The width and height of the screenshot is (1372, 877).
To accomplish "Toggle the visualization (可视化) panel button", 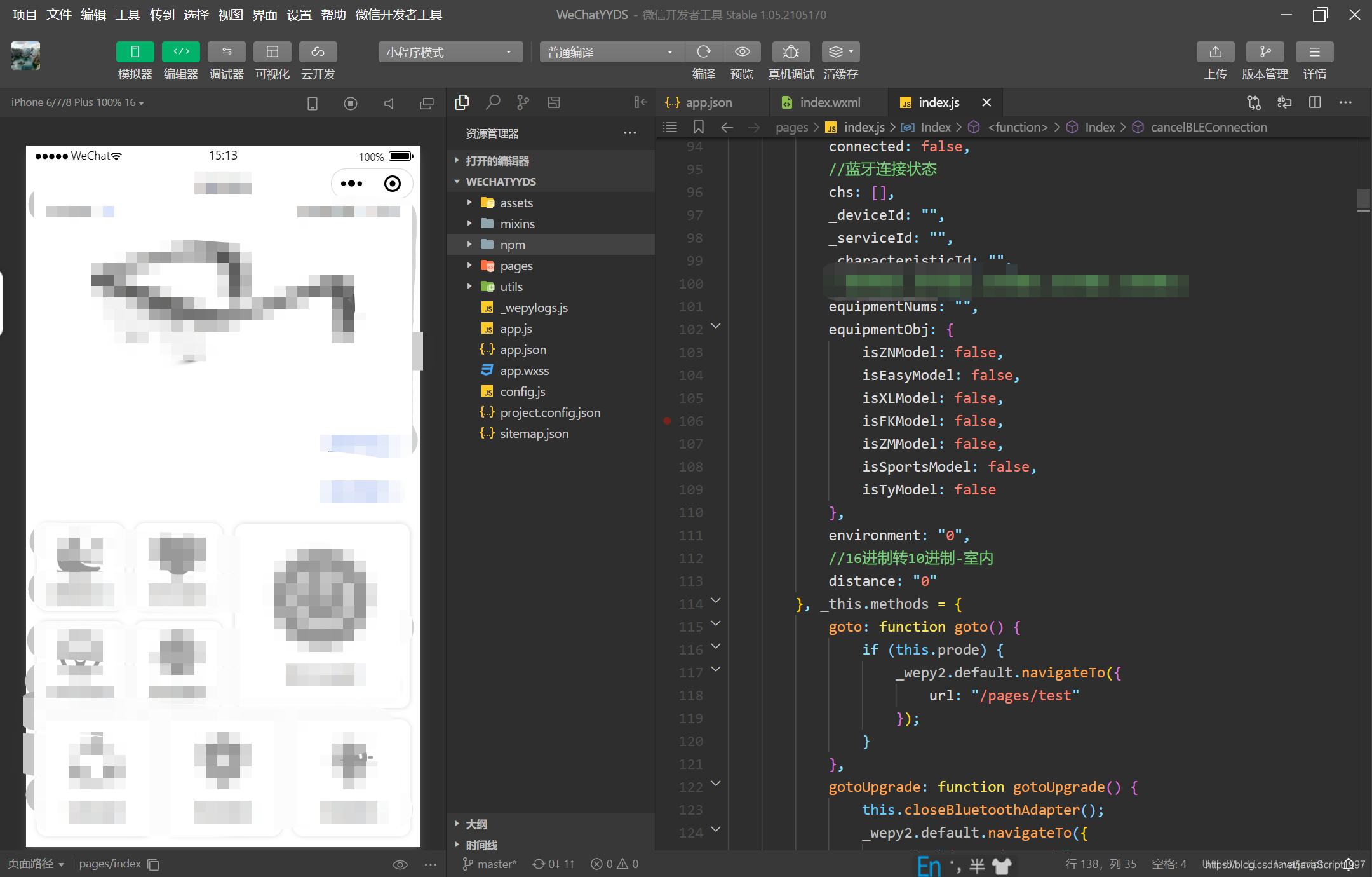I will coord(272,51).
